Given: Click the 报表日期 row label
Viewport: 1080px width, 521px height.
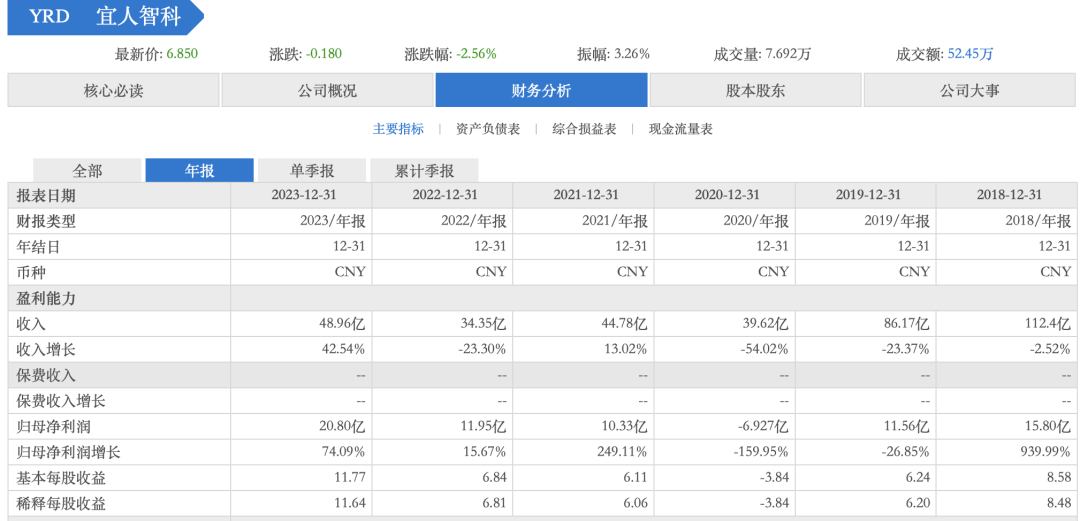Looking at the screenshot, I should (x=45, y=196).
